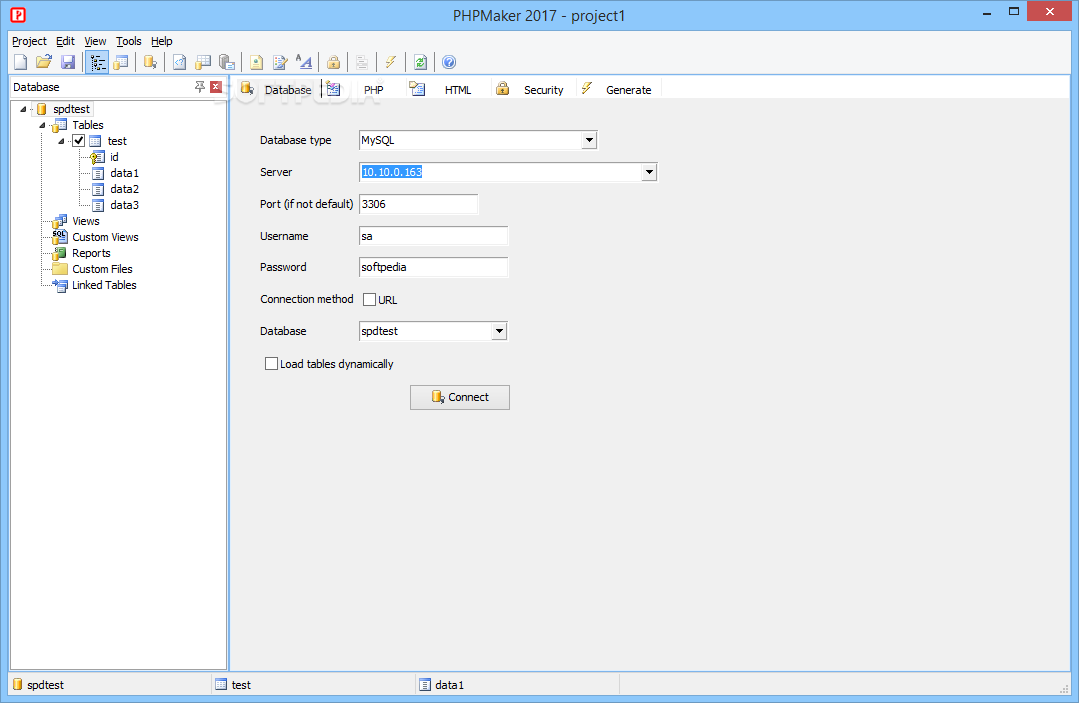Image resolution: width=1079 pixels, height=703 pixels.
Task: Click the test table icon in status bar
Action: tap(221, 684)
